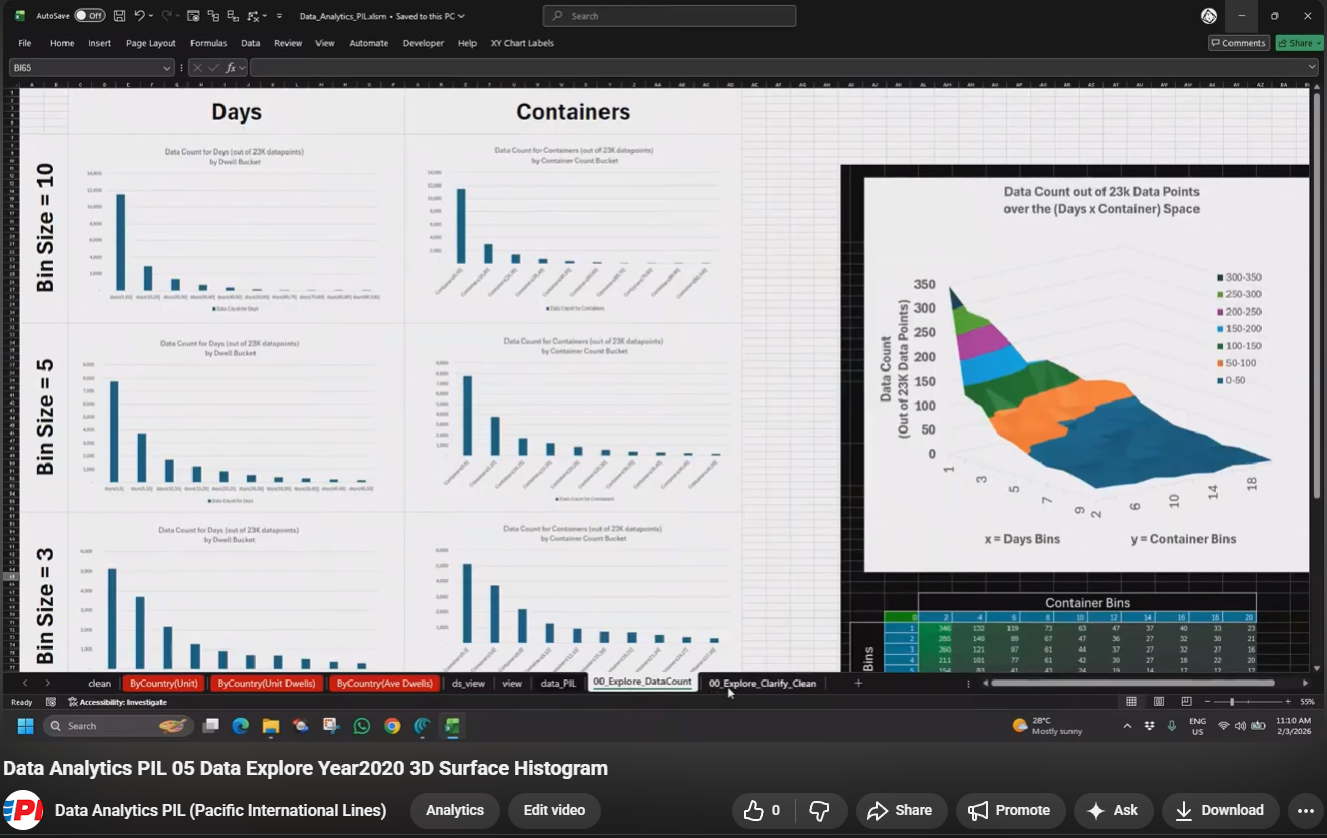This screenshot has height=838, width=1327.
Task: Open WhatsApp from taskbar
Action: pos(361,726)
